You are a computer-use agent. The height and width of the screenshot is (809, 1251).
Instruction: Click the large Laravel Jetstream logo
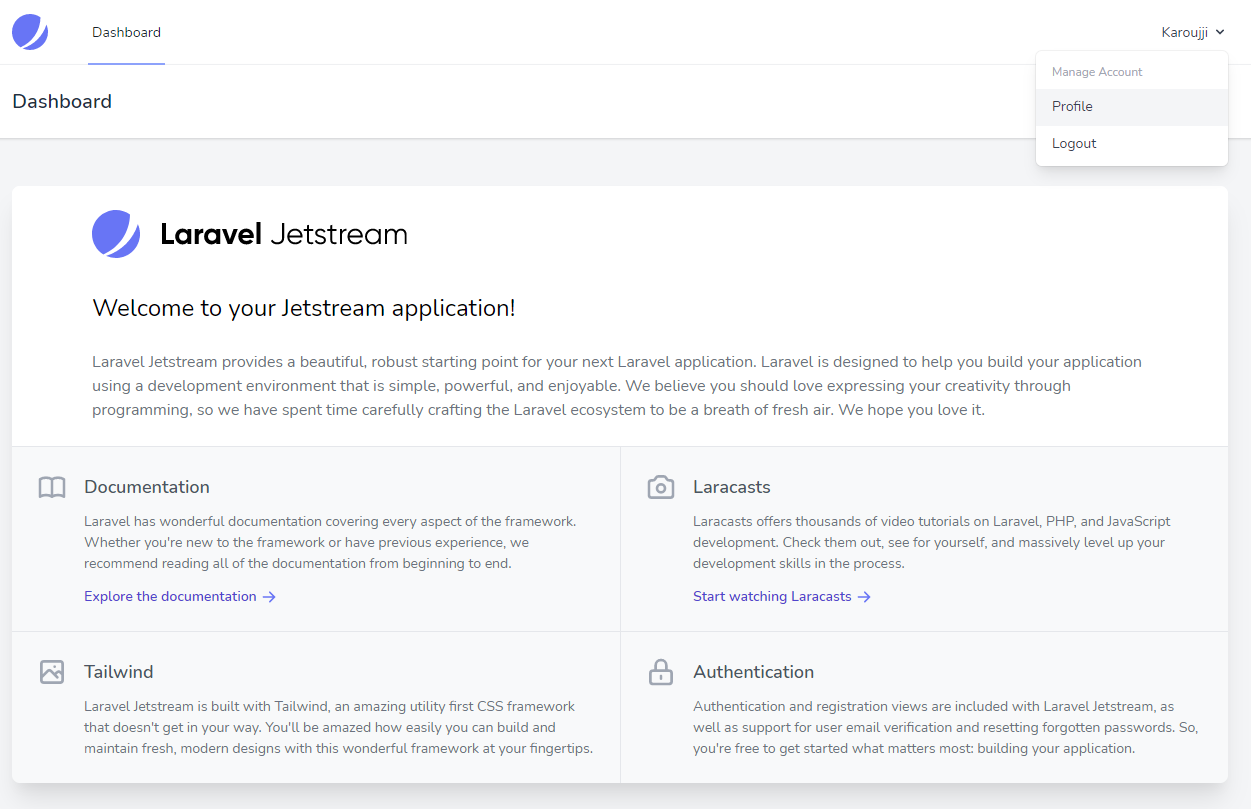point(250,234)
